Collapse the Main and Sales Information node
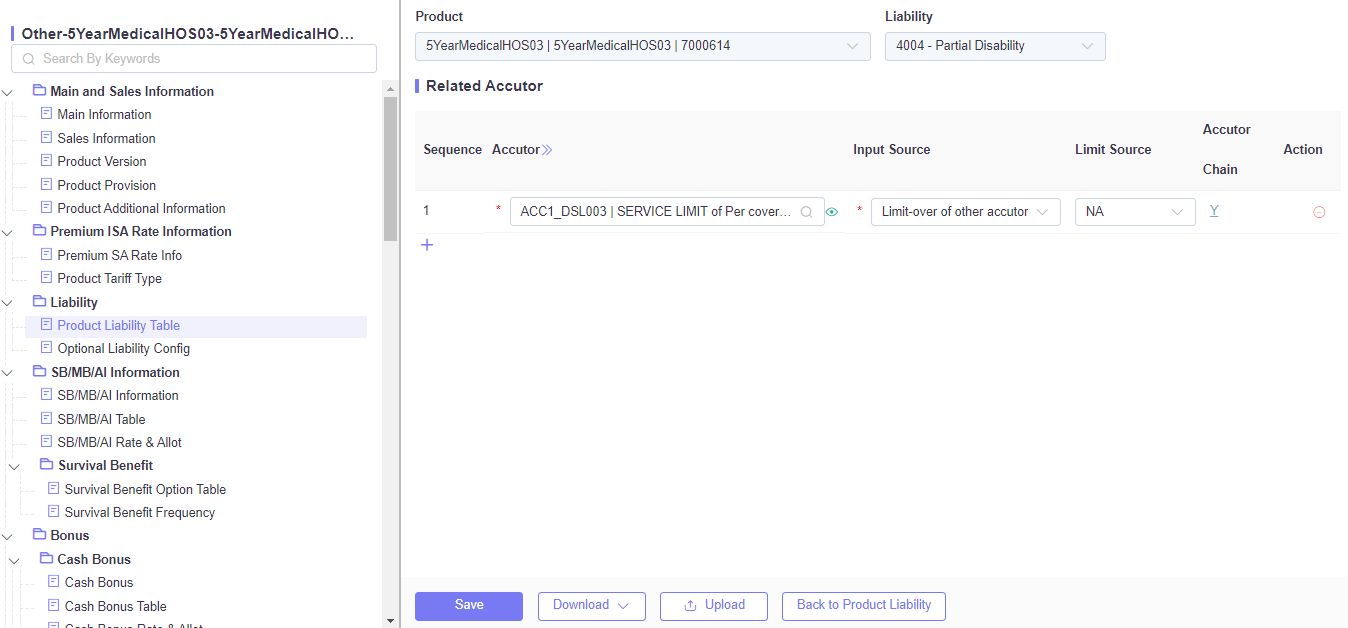 8,92
